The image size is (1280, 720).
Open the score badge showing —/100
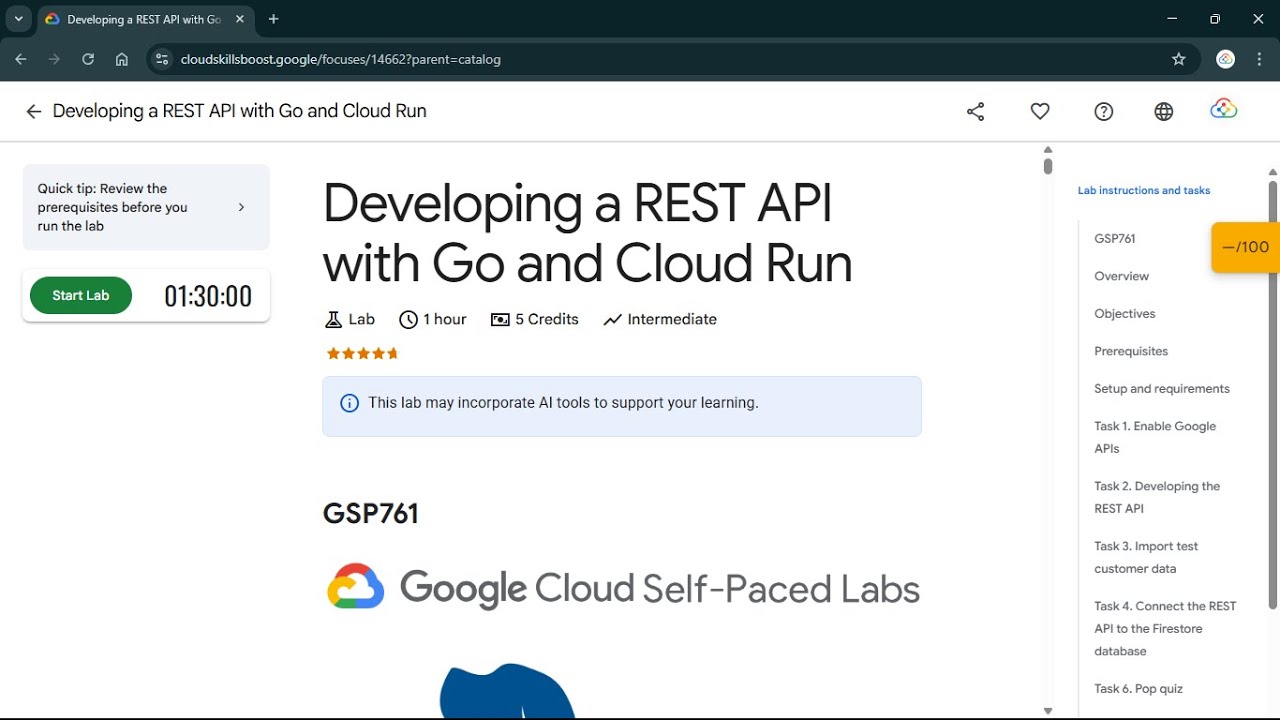1245,247
